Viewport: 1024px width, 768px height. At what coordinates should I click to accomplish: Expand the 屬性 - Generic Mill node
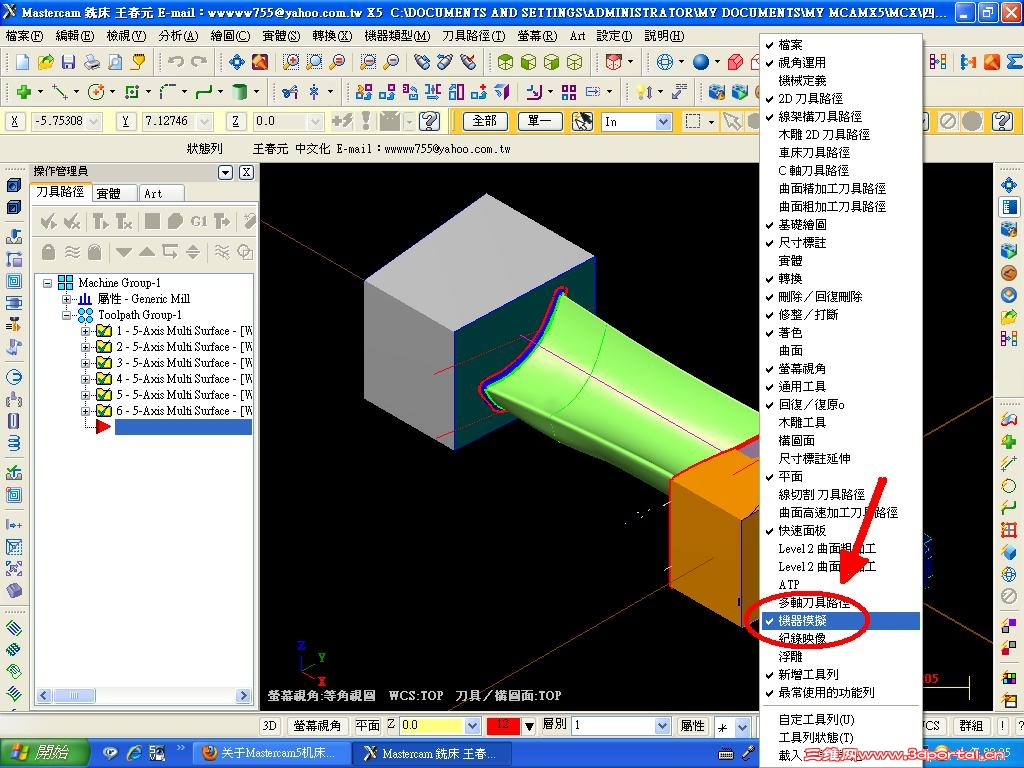tap(66, 299)
